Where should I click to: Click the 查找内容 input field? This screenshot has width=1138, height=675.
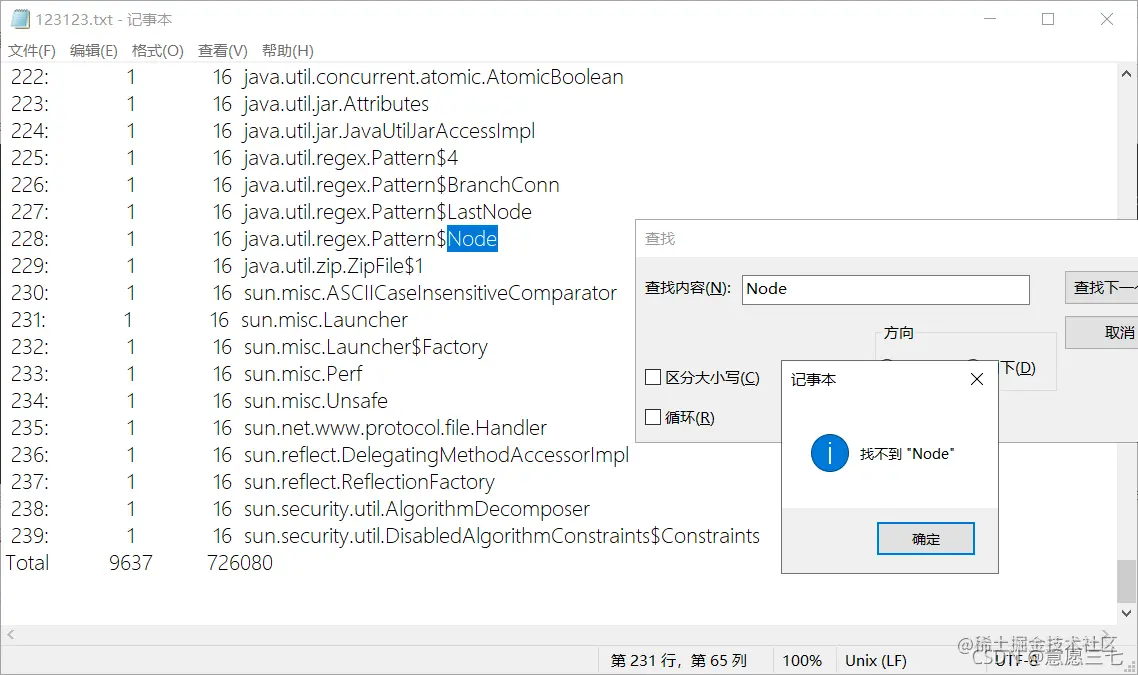(885, 289)
